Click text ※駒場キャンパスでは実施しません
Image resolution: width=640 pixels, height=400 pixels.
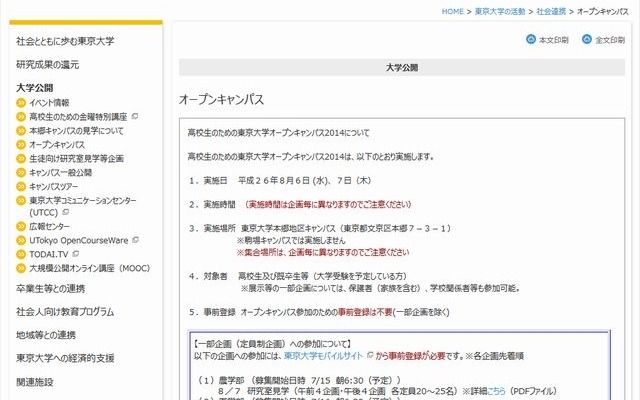coord(291,240)
